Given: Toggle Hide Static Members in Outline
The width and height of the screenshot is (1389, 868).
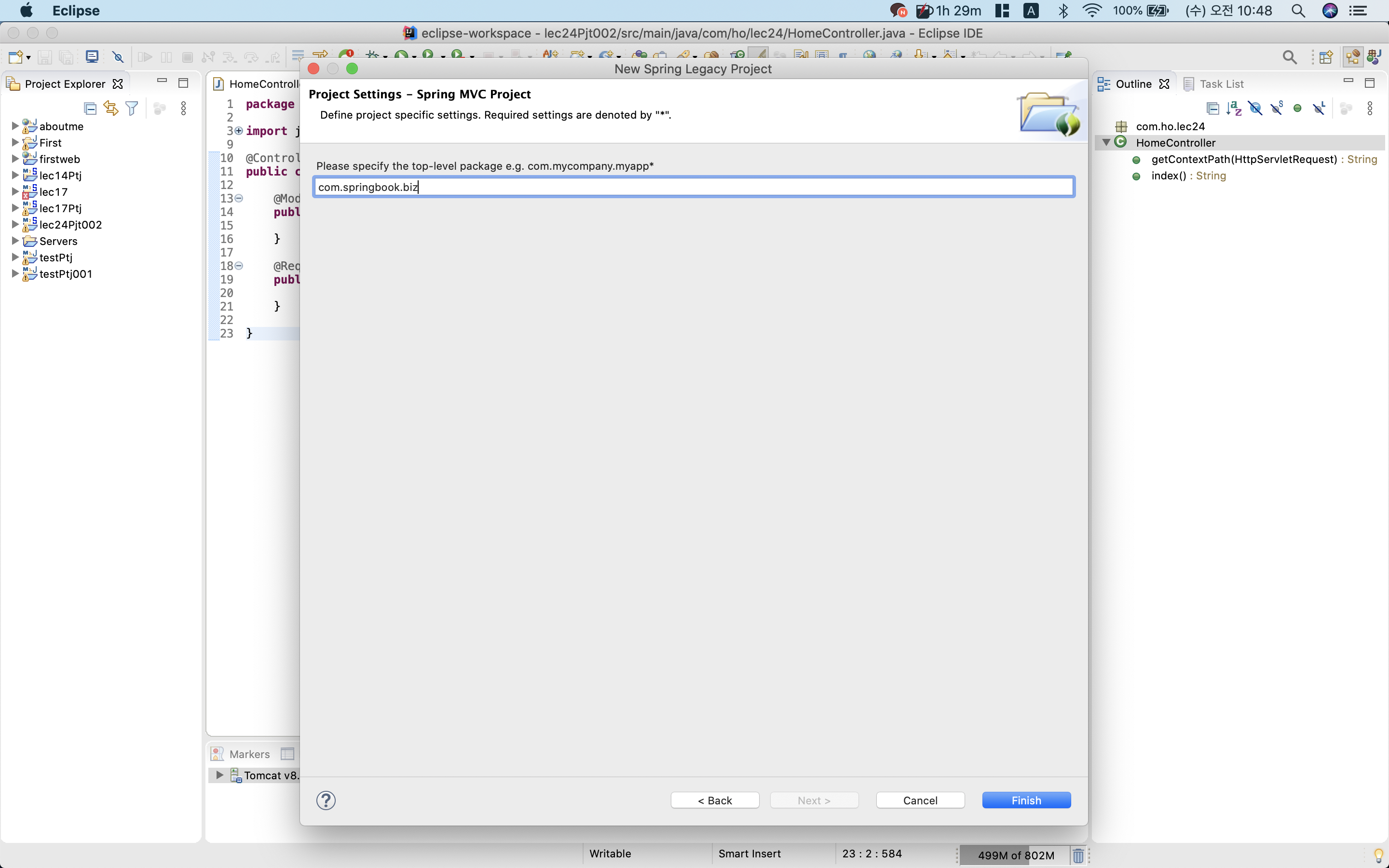Looking at the screenshot, I should (x=1277, y=108).
